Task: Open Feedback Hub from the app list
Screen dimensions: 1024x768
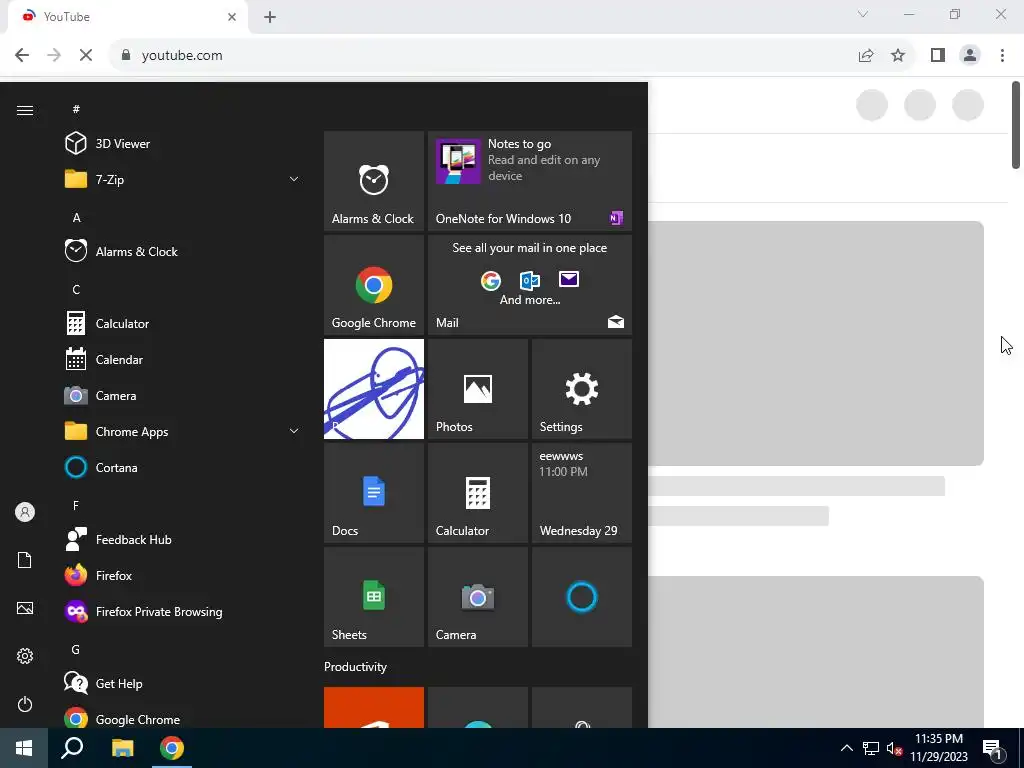Action: click(x=183, y=539)
